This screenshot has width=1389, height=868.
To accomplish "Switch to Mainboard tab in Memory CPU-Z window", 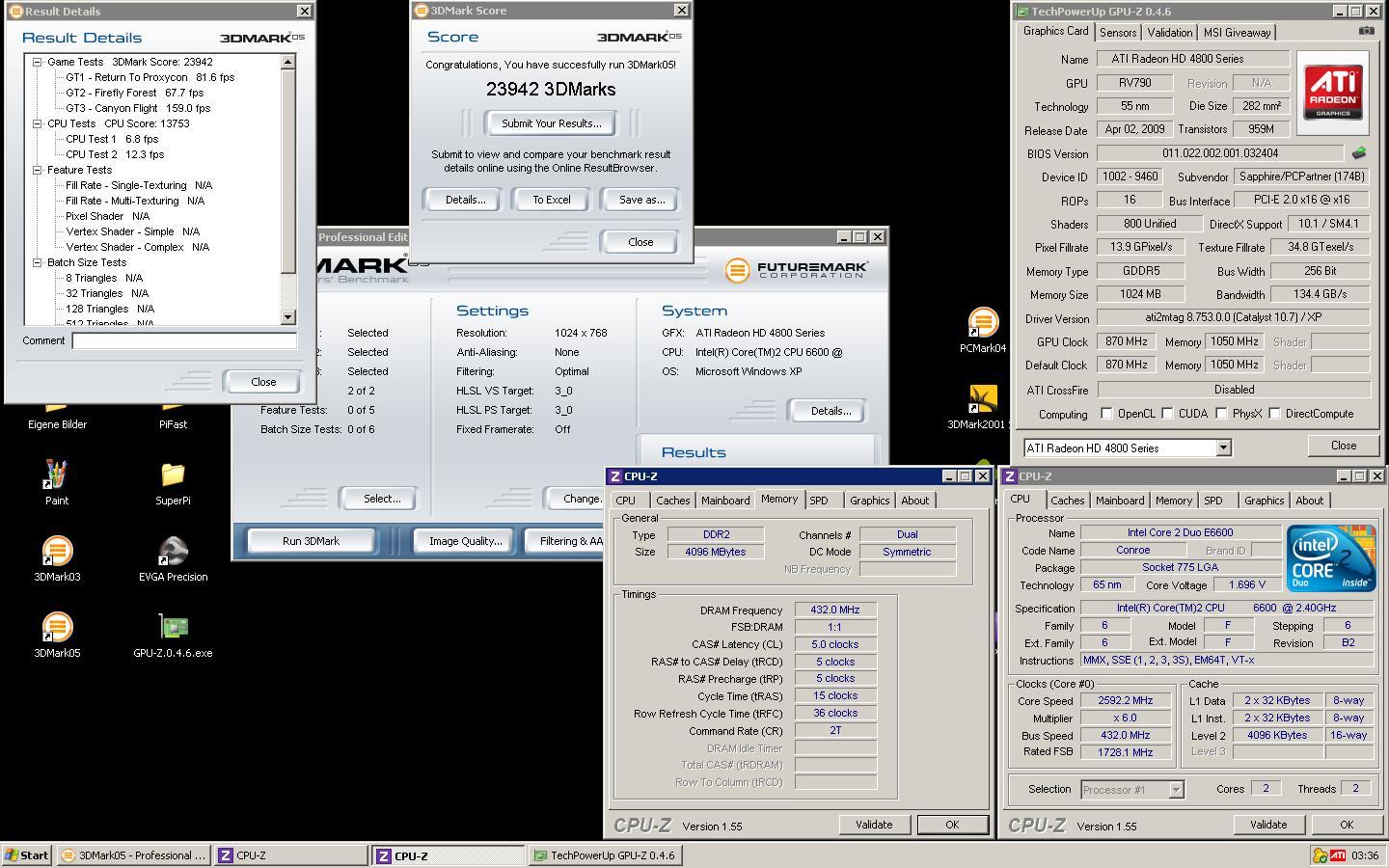I will (x=725, y=501).
